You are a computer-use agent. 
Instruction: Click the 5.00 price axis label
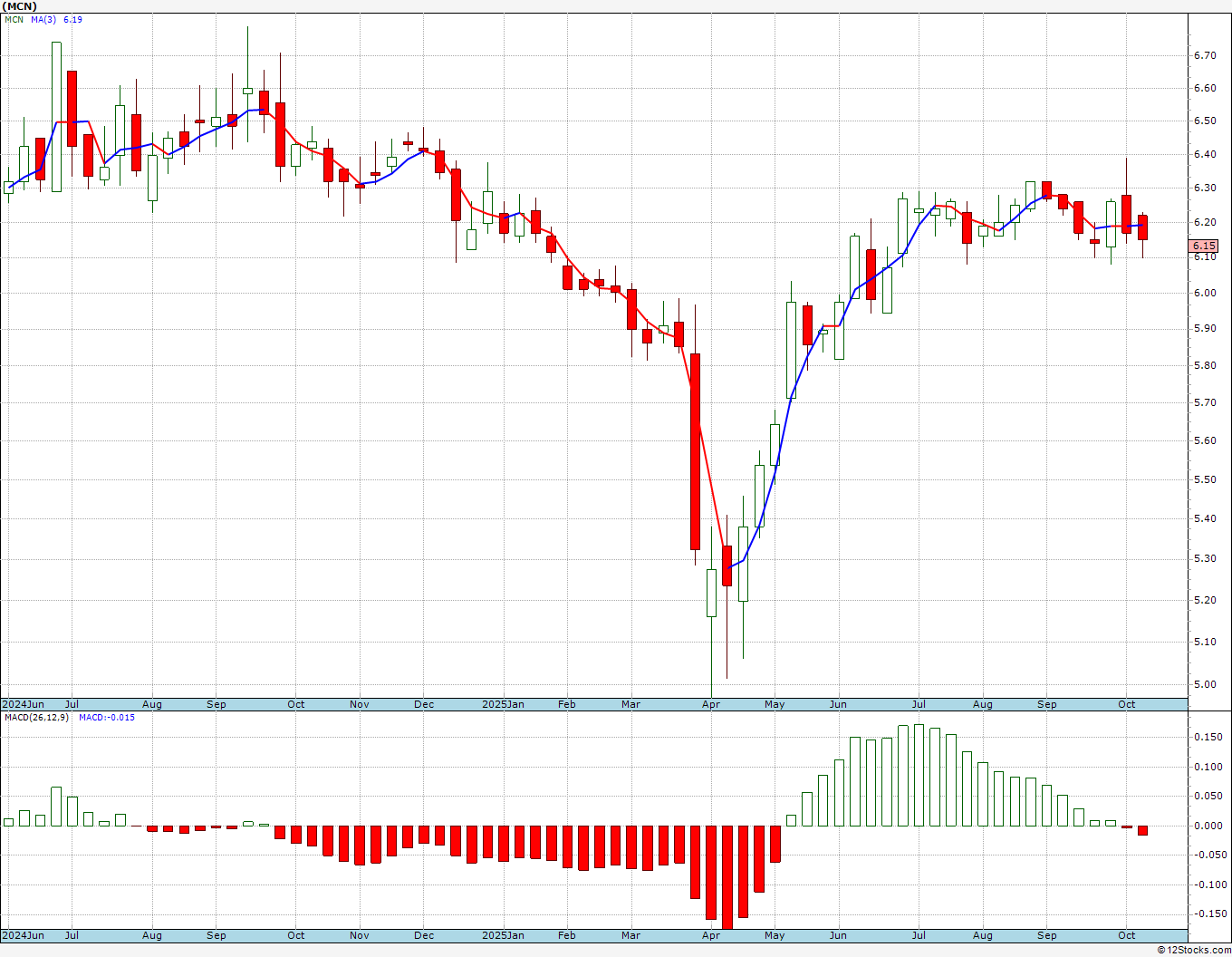tap(1205, 684)
